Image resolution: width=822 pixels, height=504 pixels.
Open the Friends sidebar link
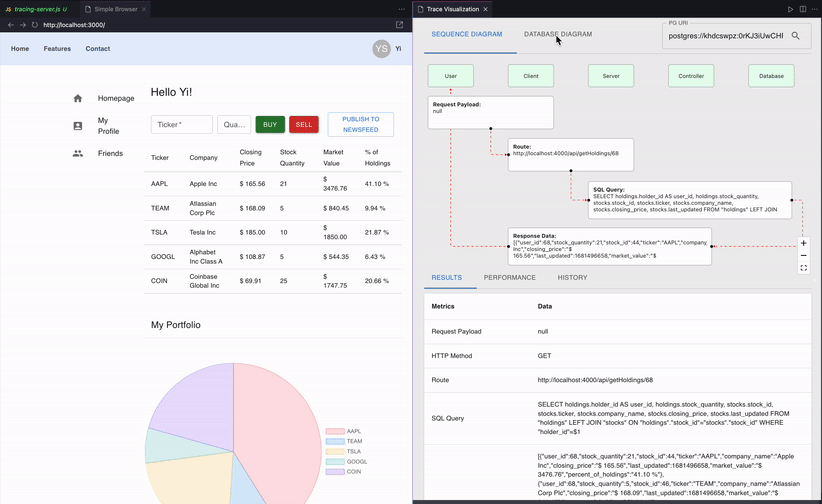pos(110,153)
